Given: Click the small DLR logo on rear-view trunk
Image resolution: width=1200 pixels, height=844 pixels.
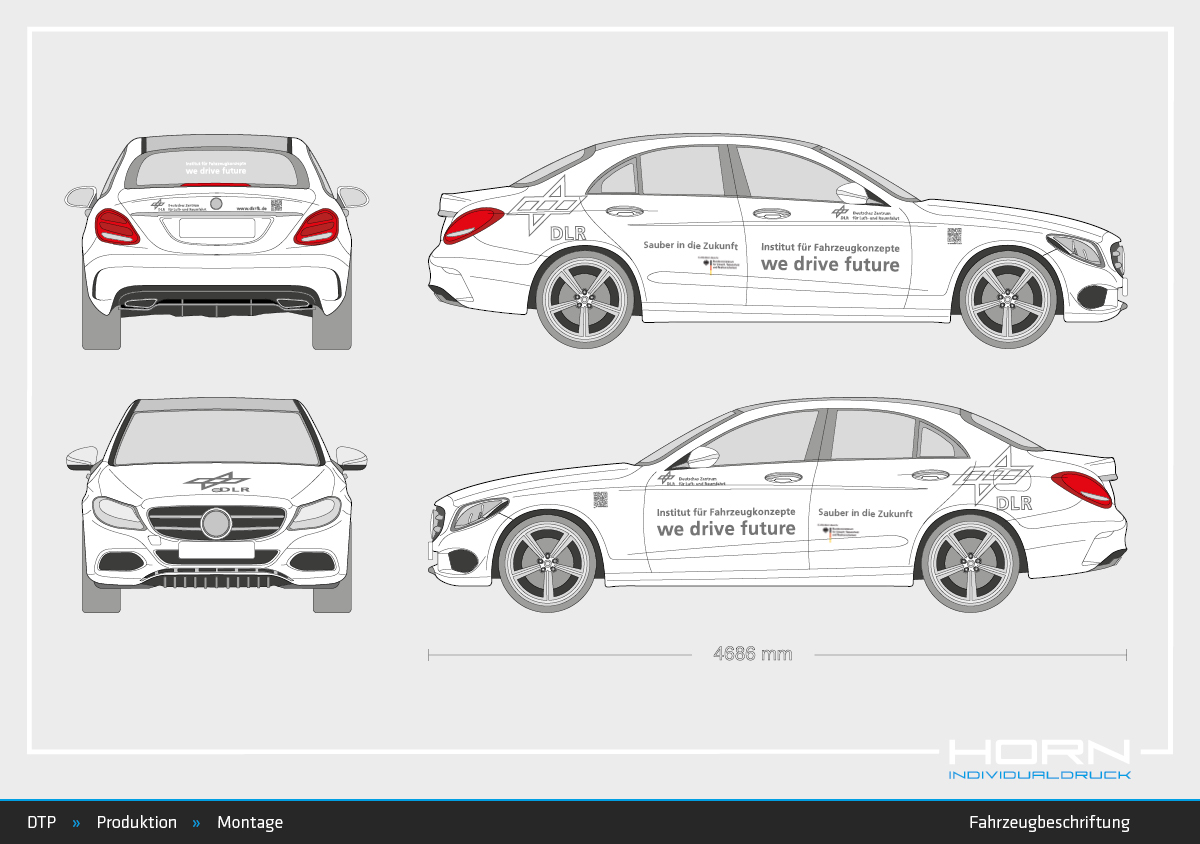Looking at the screenshot, I should (x=158, y=205).
